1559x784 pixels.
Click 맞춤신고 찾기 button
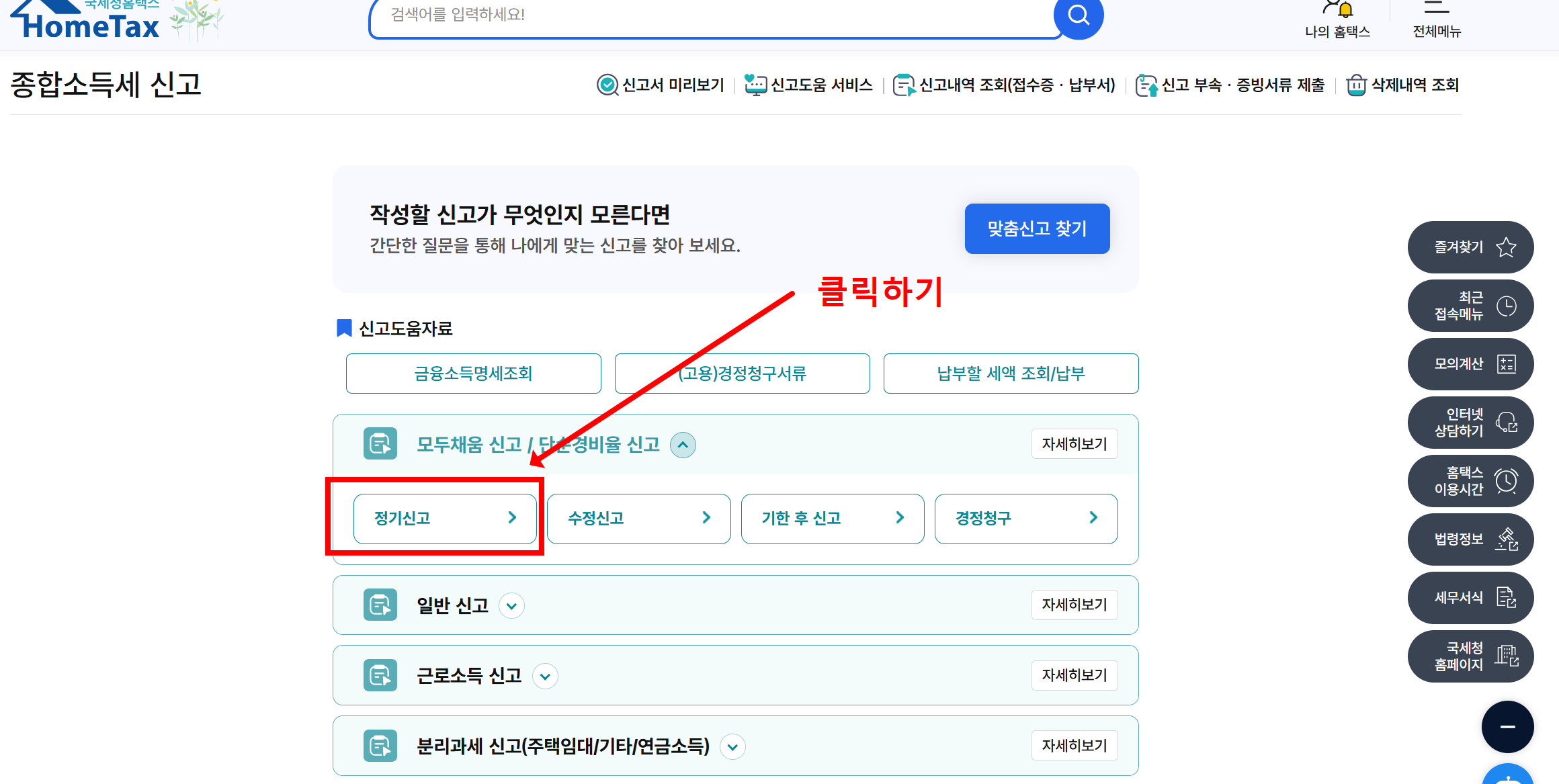tap(1037, 229)
